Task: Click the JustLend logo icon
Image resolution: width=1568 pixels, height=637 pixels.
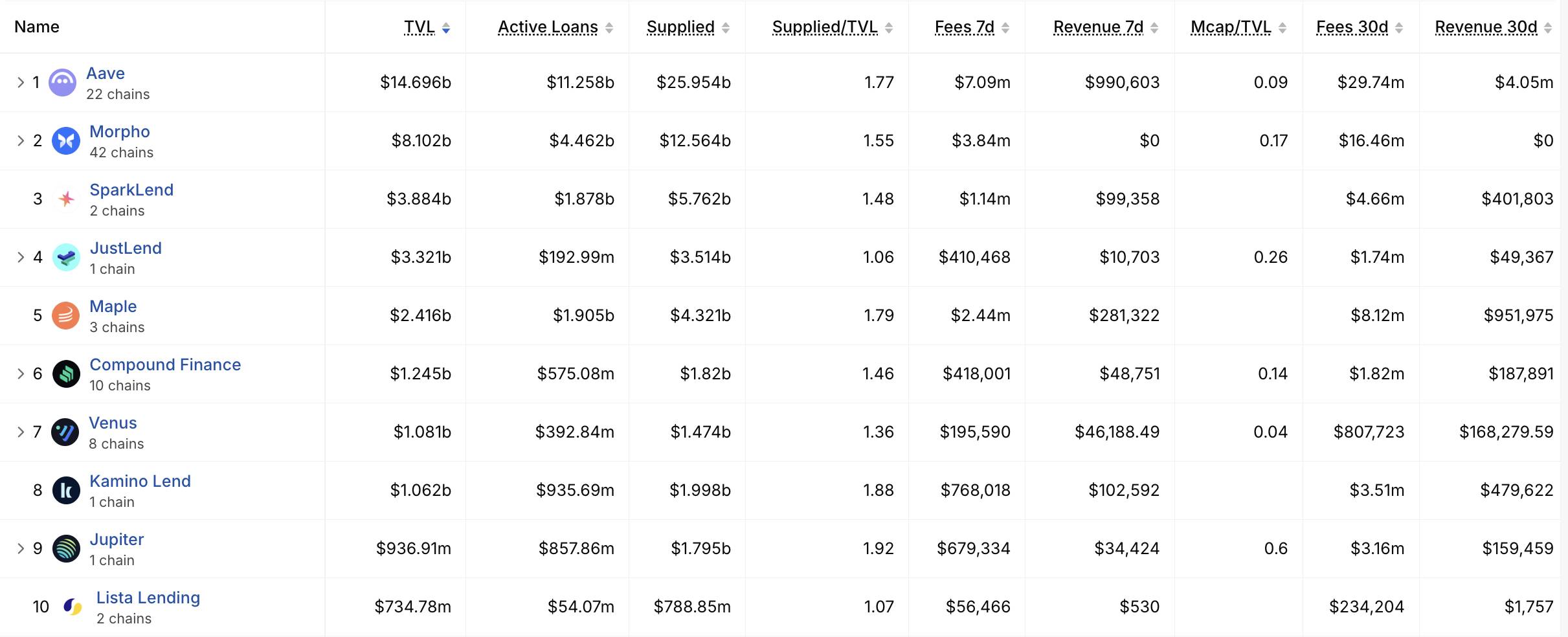Action: (66, 257)
